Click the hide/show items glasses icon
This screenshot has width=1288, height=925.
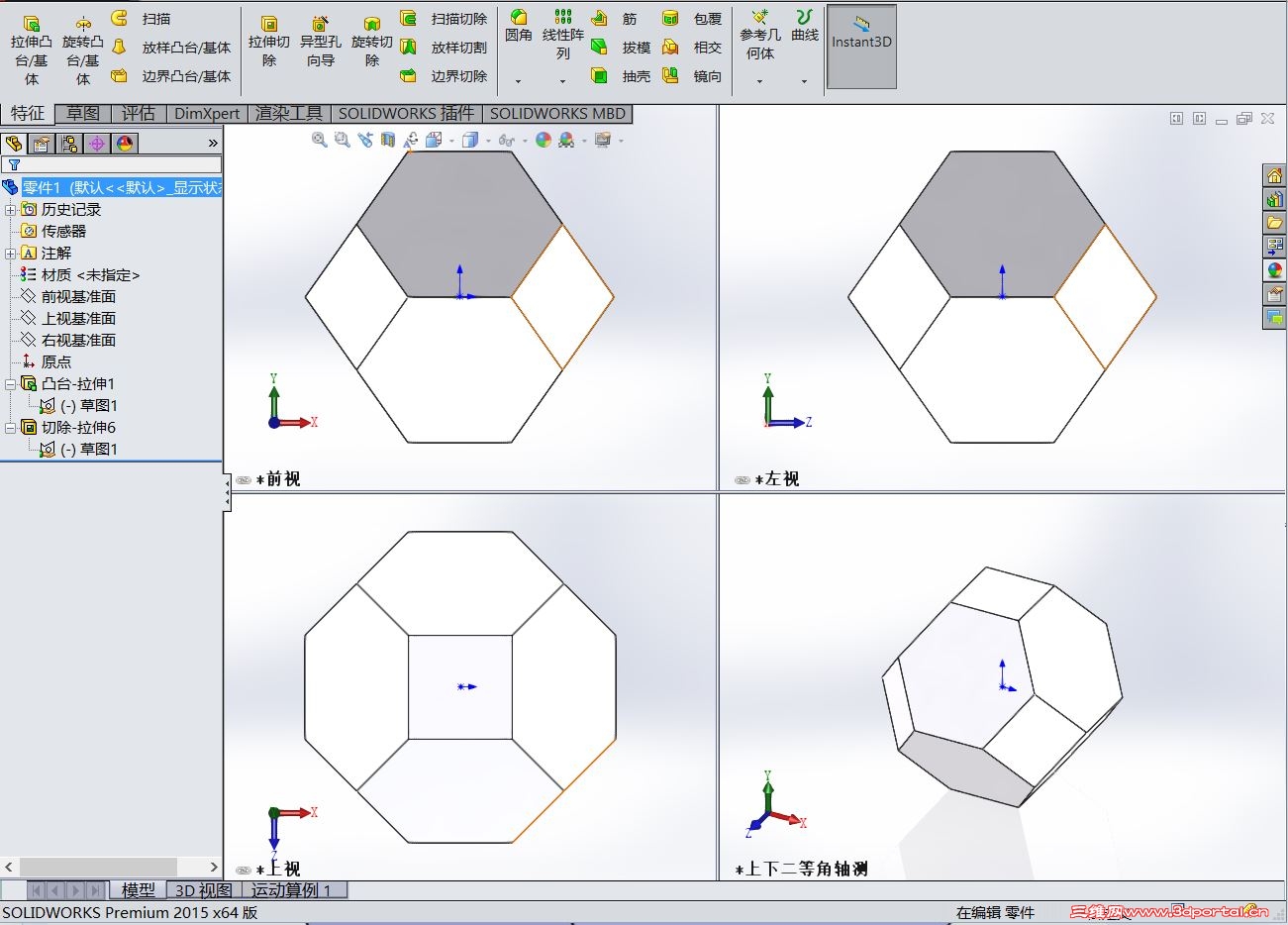click(507, 140)
